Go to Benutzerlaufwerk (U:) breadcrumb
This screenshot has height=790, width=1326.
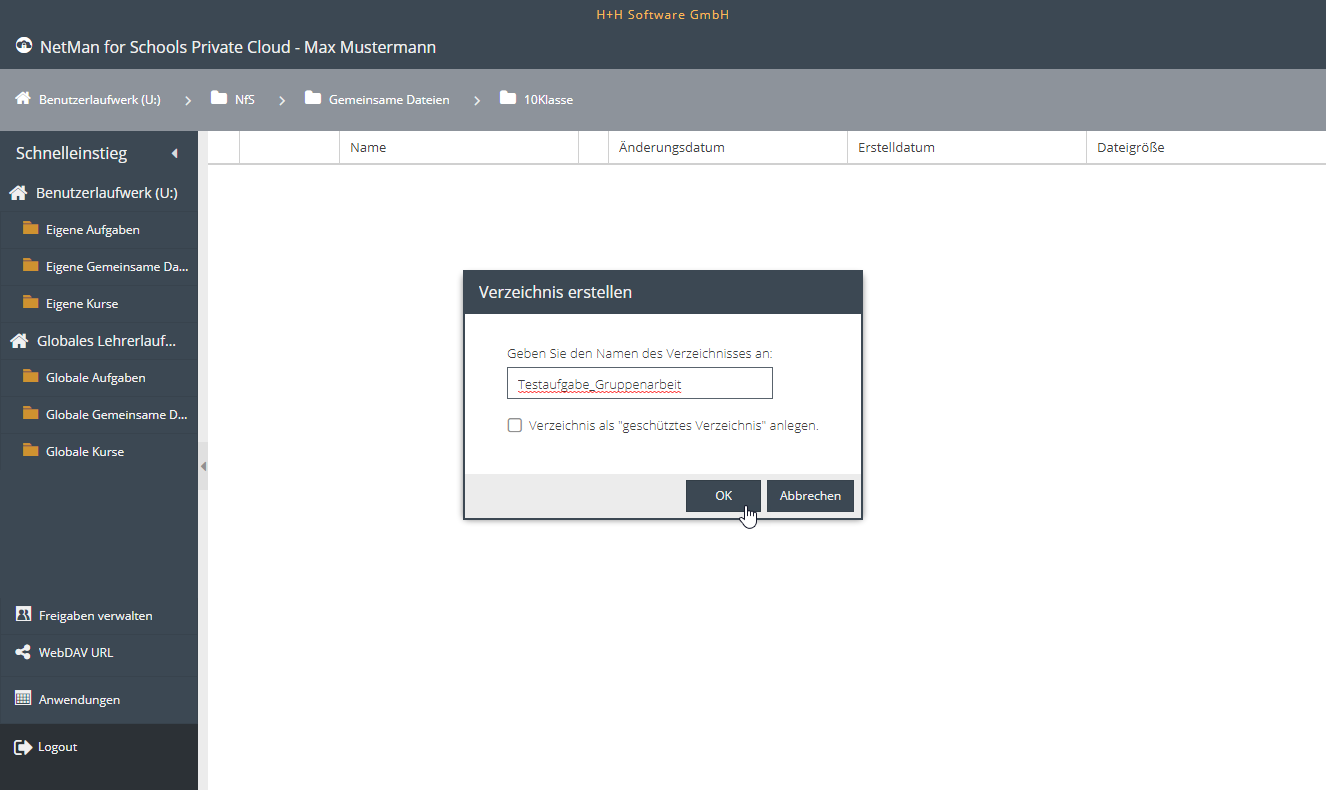coord(100,100)
